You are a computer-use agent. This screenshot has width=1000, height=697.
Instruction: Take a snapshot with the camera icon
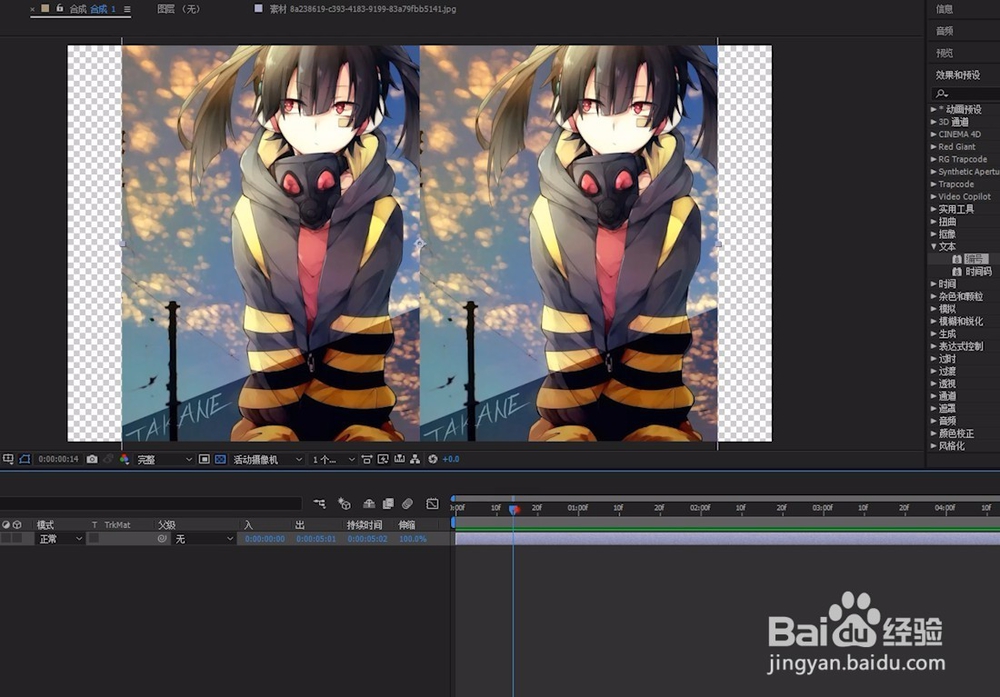point(92,459)
